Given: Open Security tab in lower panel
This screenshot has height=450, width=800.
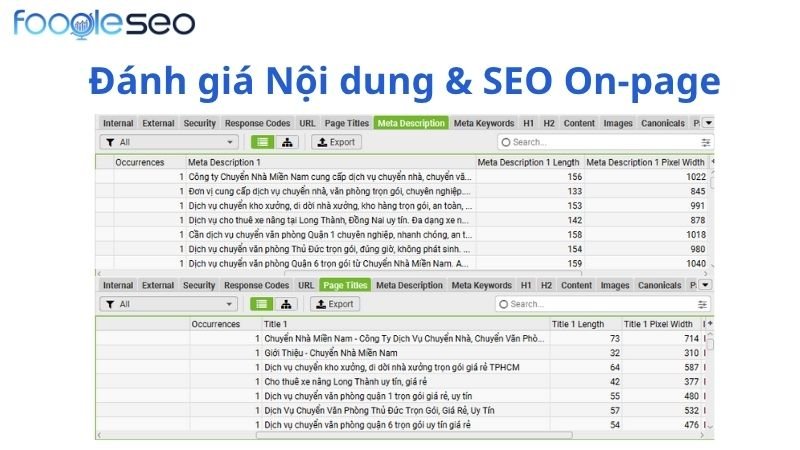Looking at the screenshot, I should point(199,285).
